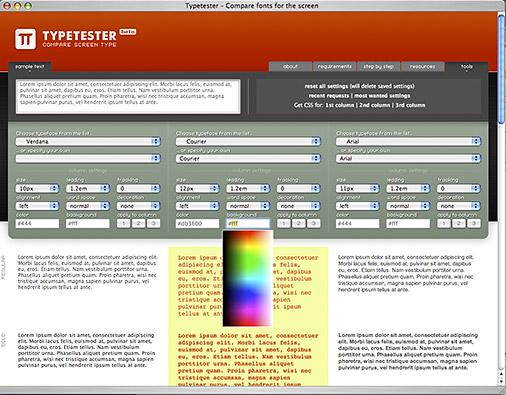Get CSS for 2nd column
The image size is (506, 395).
click(374, 105)
